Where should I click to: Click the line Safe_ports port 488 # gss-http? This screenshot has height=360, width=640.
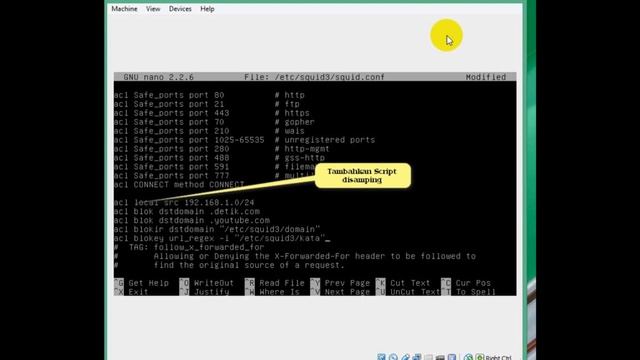tap(220, 158)
